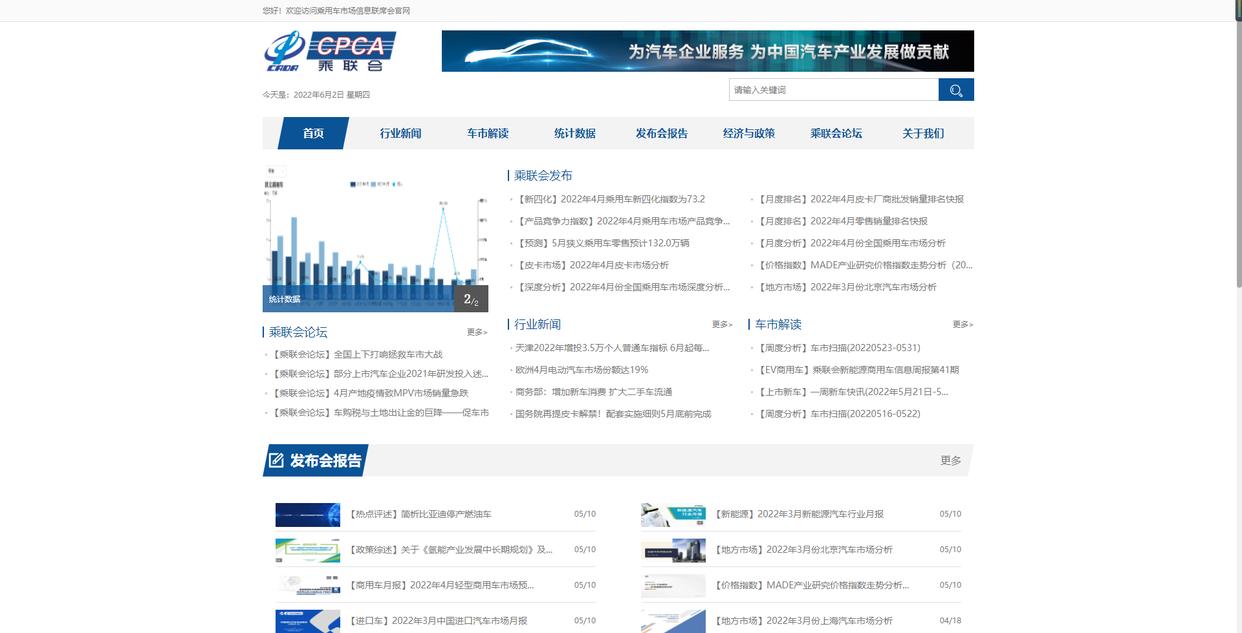Click the 发布会报告 section header icon
Viewport: 1242px width, 633px height.
[x=274, y=458]
